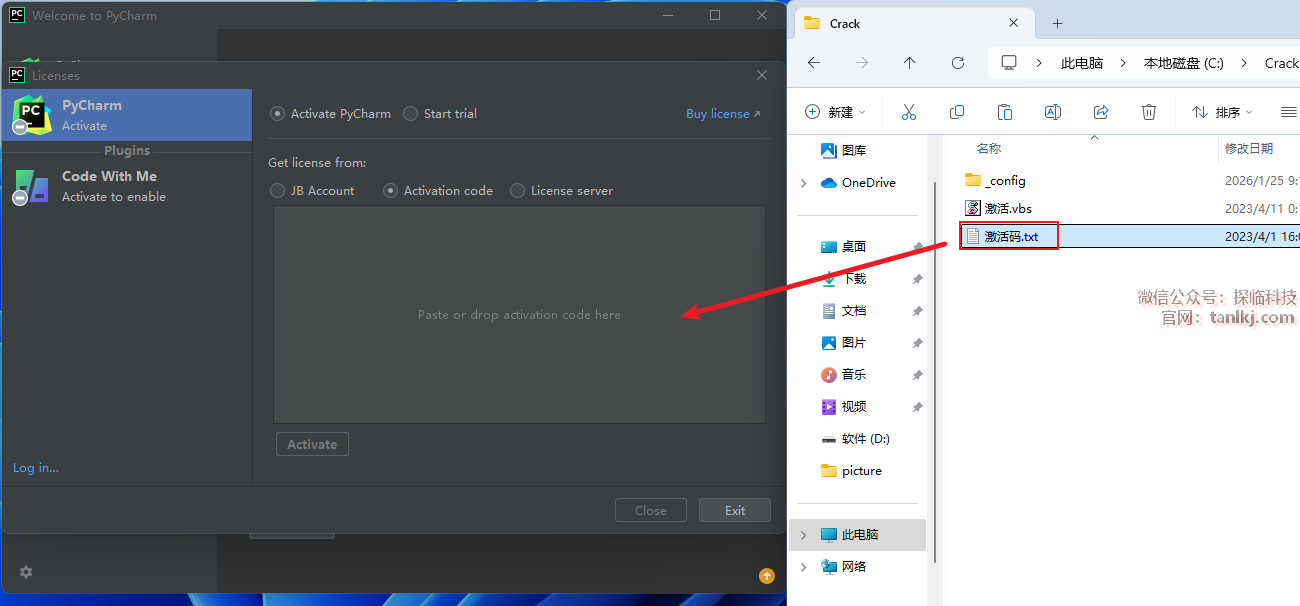Select the Start trial radio button

click(x=410, y=114)
